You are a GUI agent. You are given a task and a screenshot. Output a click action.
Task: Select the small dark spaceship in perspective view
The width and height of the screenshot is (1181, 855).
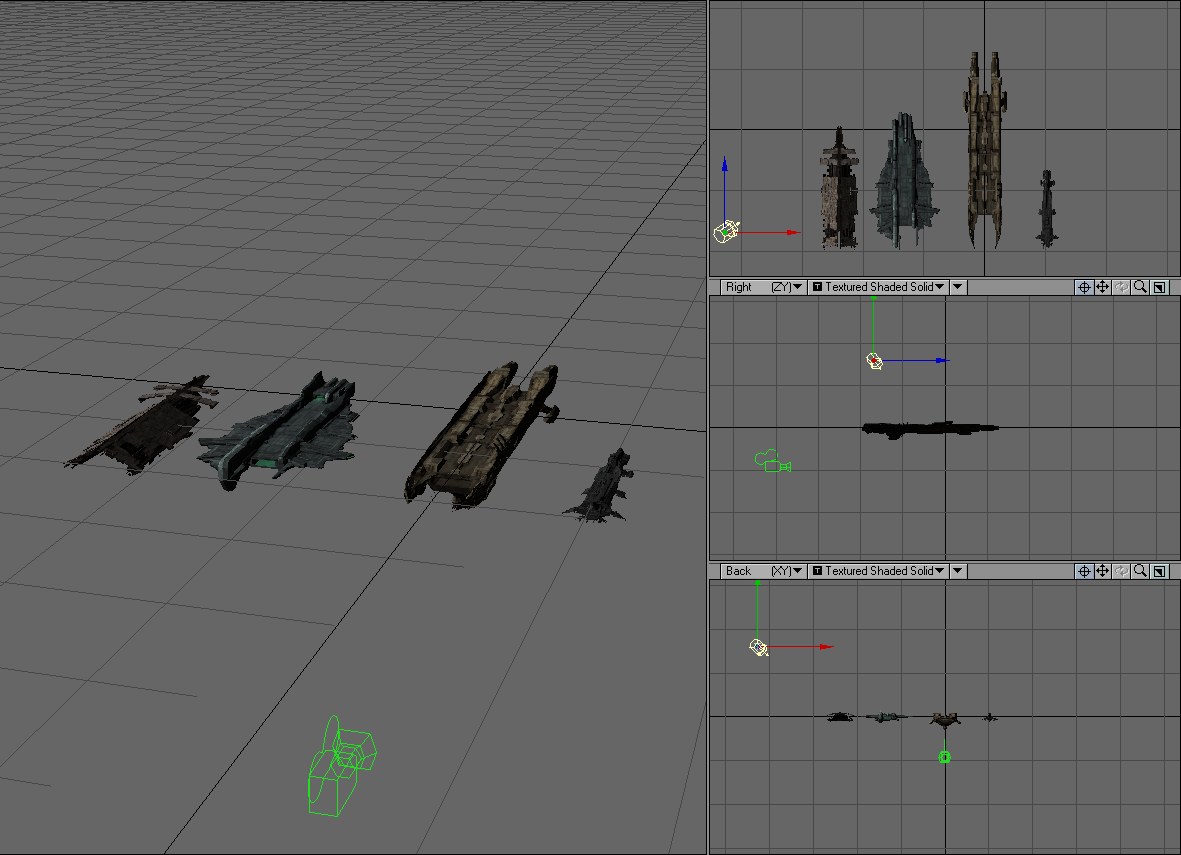600,486
